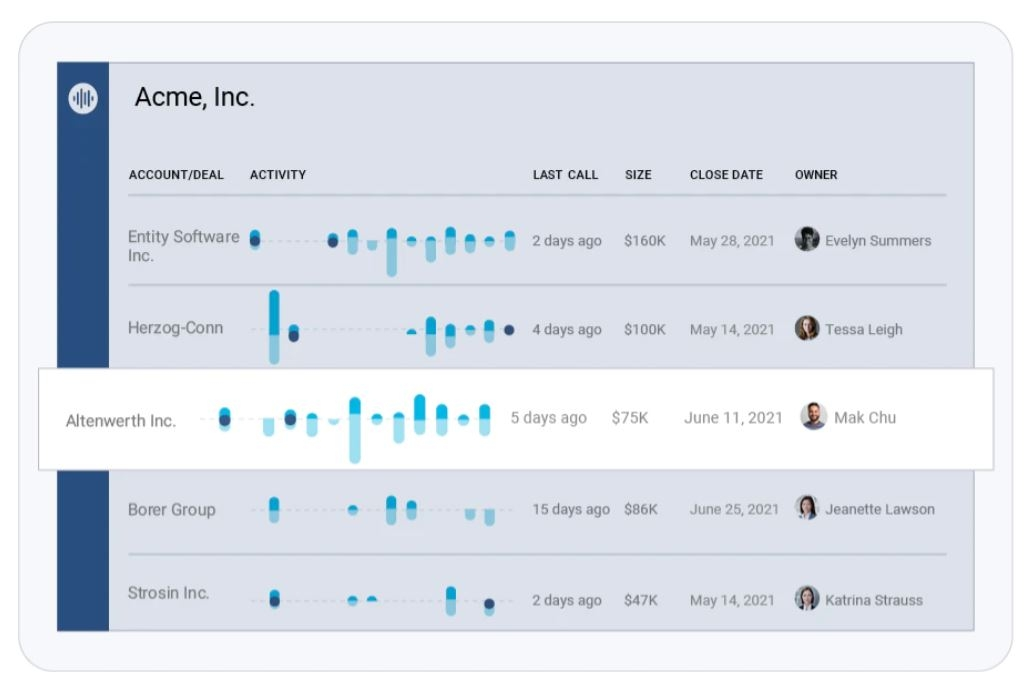
Task: Click Borer Group's activity timeline chart
Action: (382, 510)
